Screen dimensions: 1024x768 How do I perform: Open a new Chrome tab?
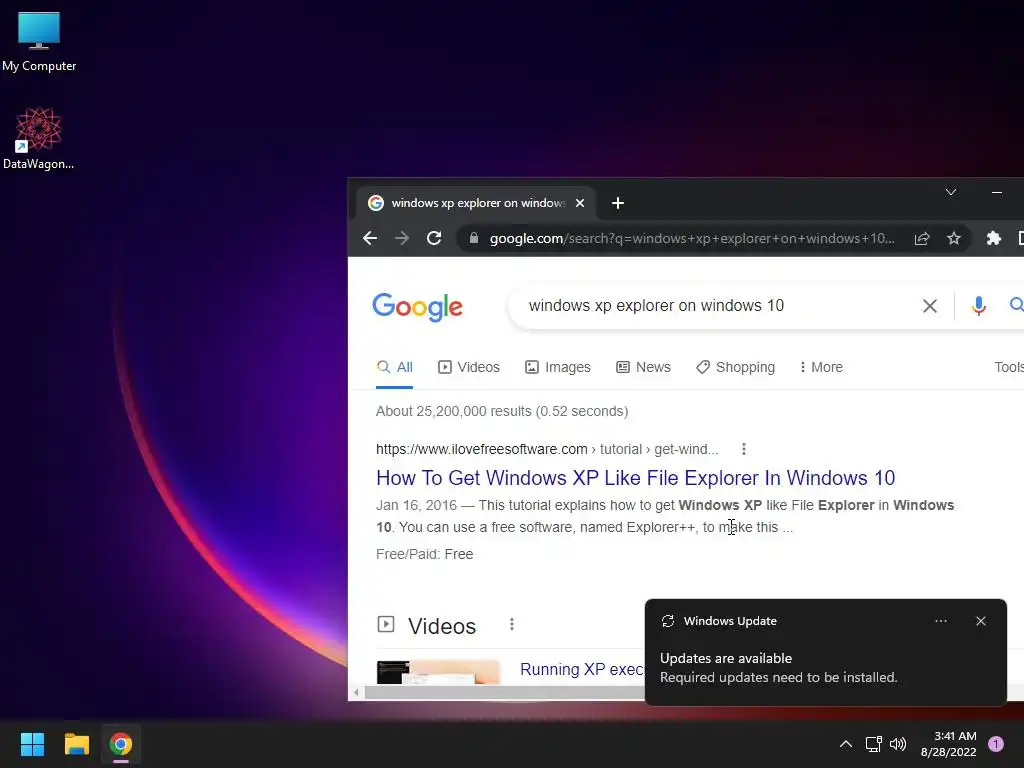618,203
